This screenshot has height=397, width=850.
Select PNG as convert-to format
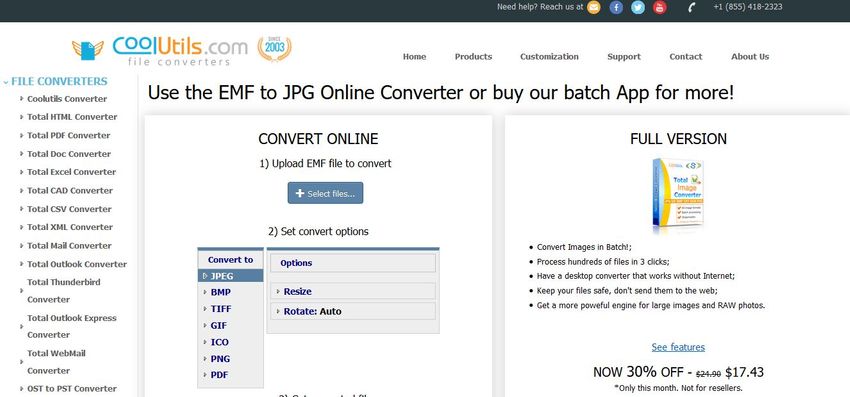[230, 358]
